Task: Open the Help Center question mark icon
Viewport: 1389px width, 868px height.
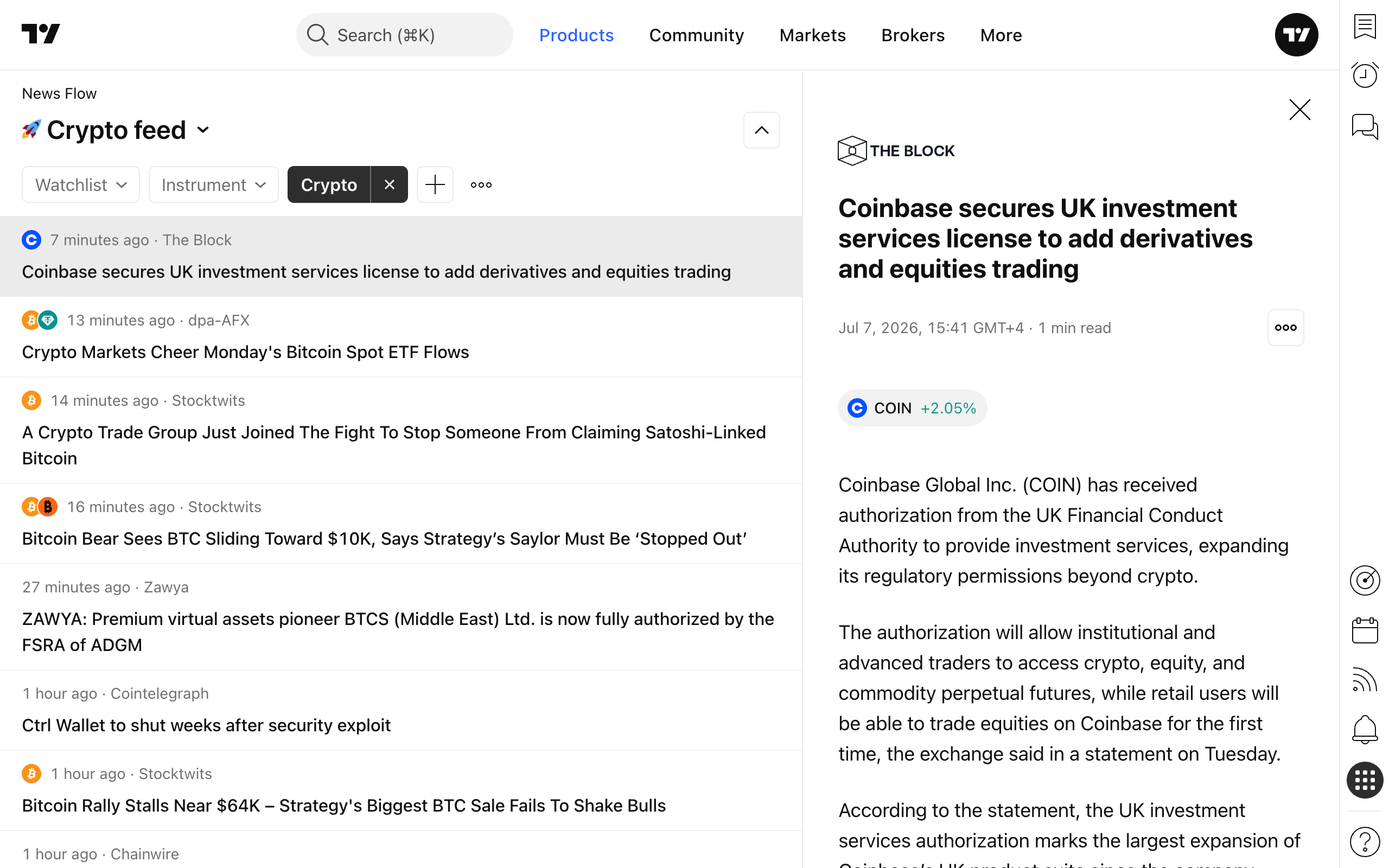Action: pos(1365,841)
